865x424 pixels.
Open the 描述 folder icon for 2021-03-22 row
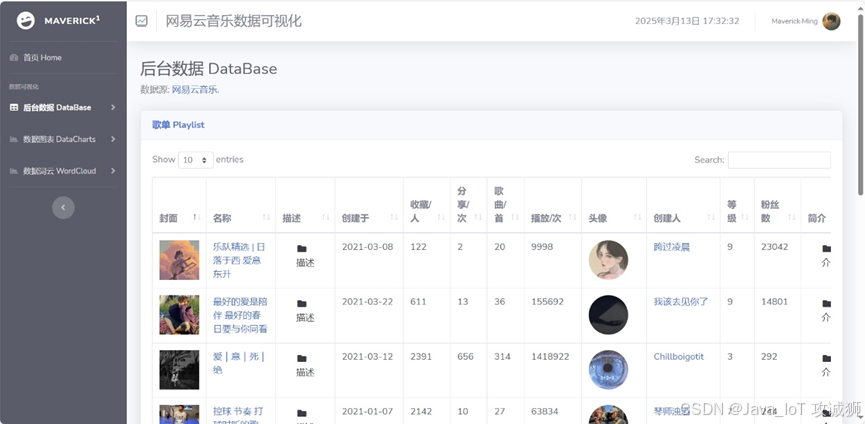click(302, 304)
